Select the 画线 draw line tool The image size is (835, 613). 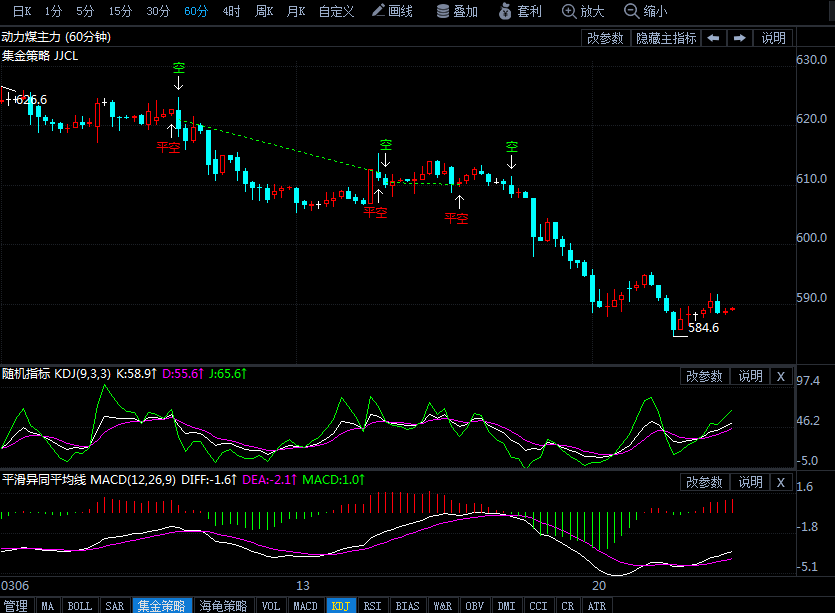coord(392,11)
